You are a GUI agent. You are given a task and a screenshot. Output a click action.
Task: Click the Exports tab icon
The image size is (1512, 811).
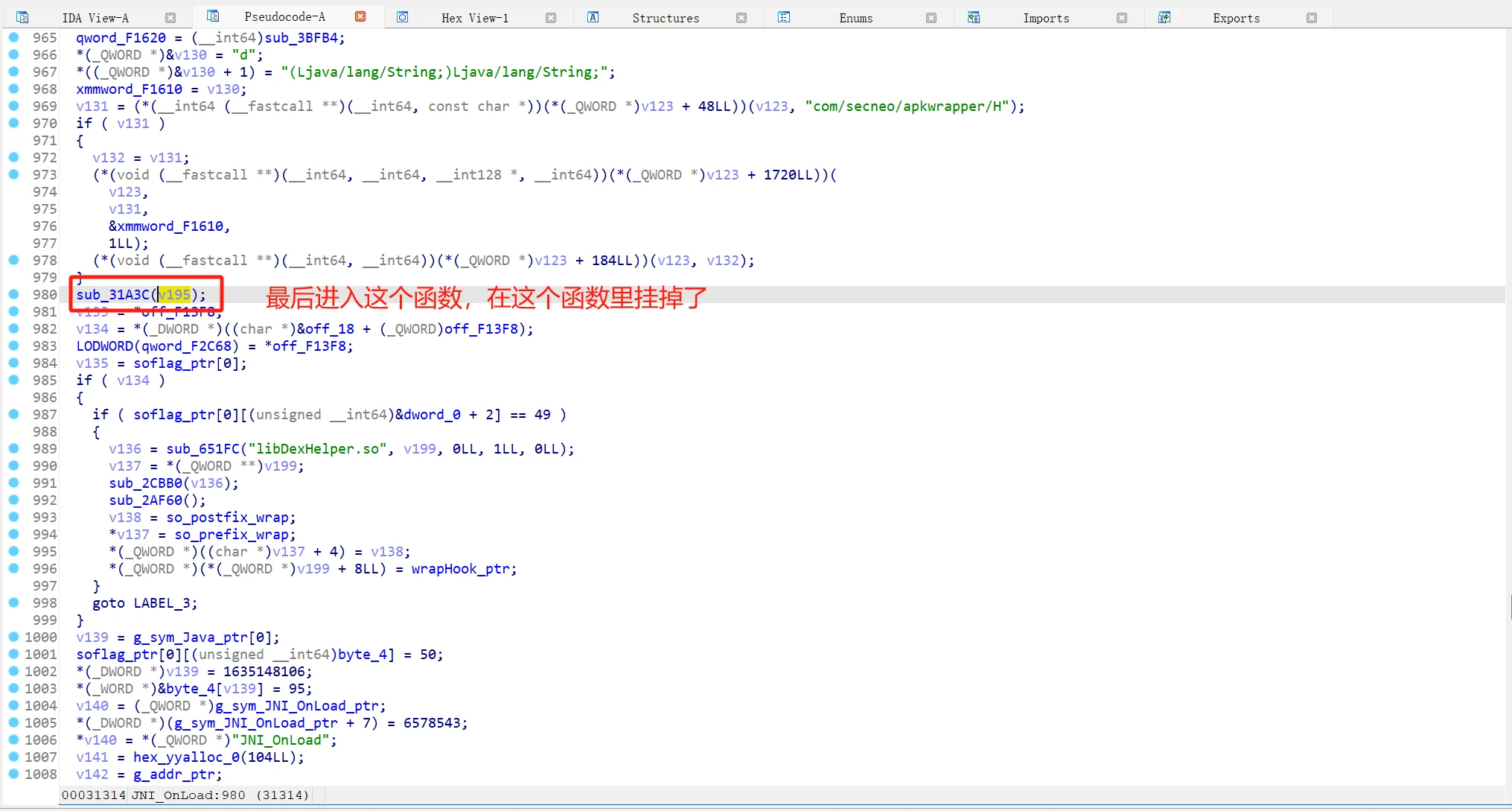pyautogui.click(x=1164, y=17)
